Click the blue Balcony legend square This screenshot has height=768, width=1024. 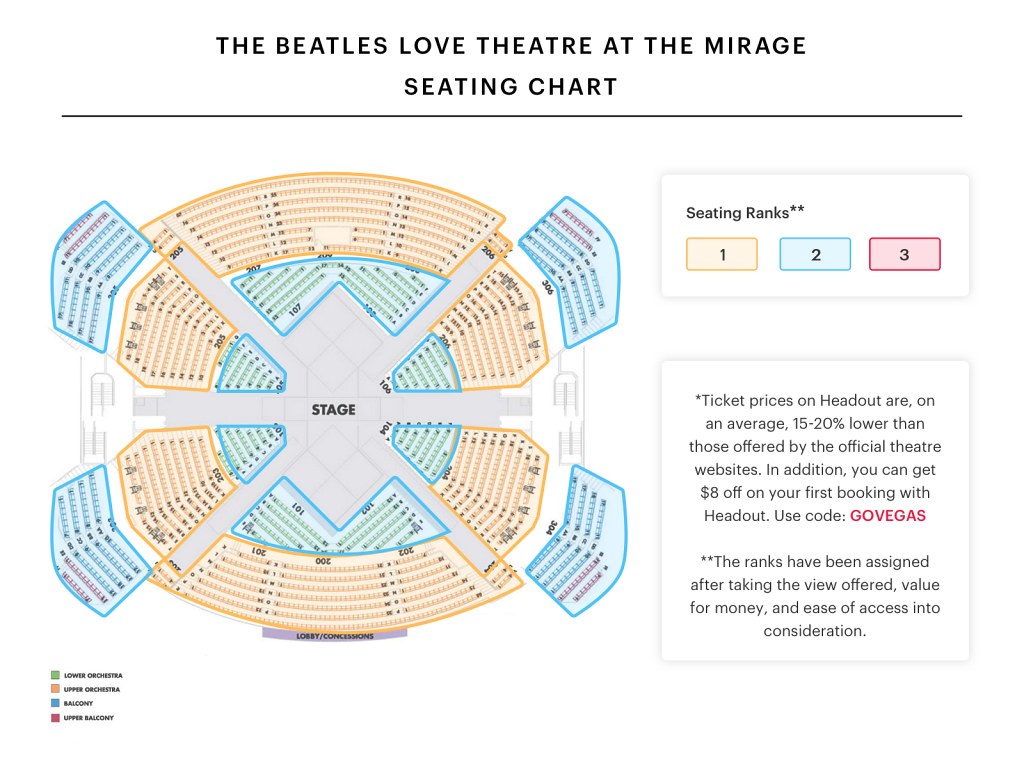[56, 703]
